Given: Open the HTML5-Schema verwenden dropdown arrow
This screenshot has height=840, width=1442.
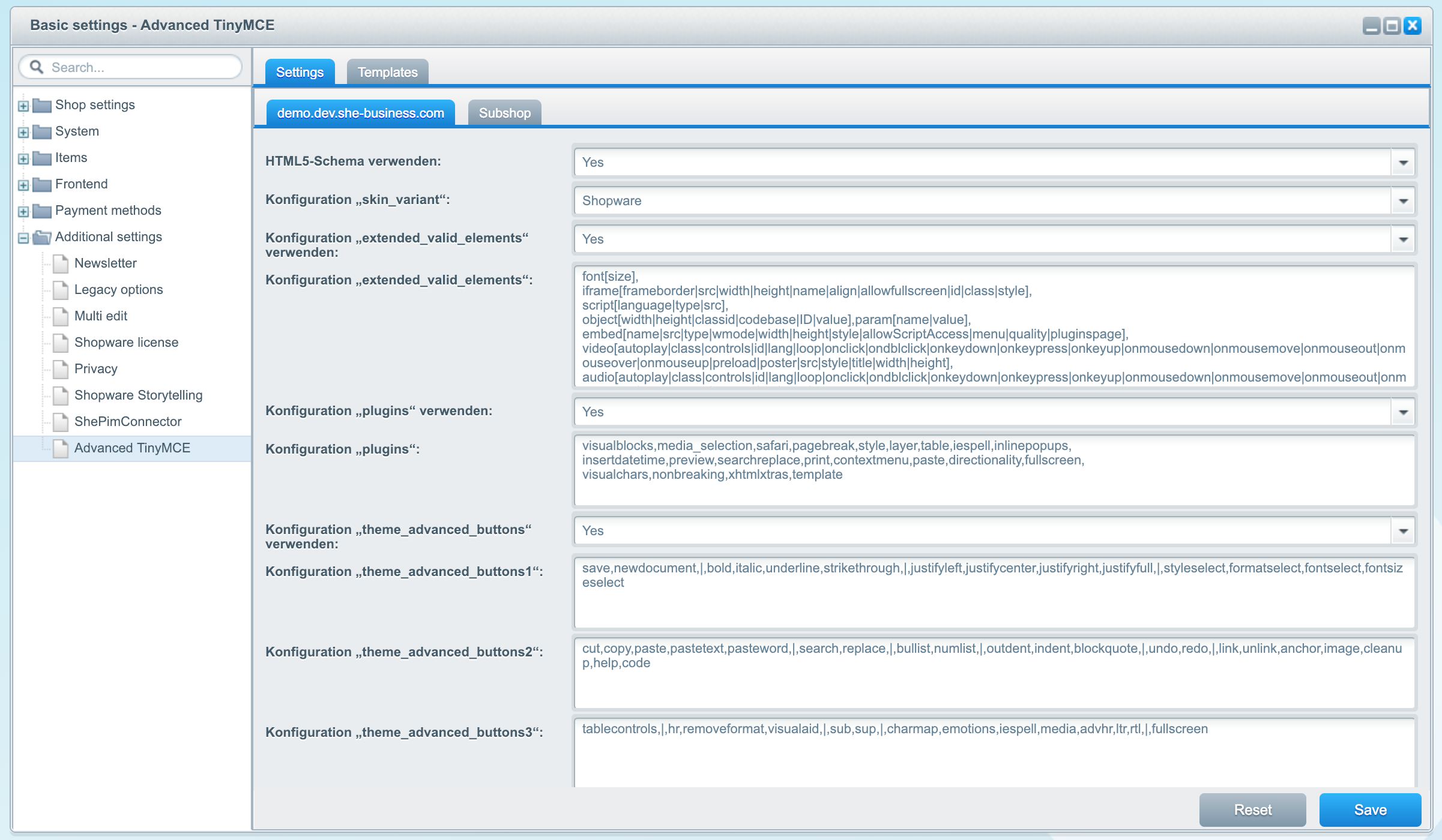Looking at the screenshot, I should pos(1403,163).
